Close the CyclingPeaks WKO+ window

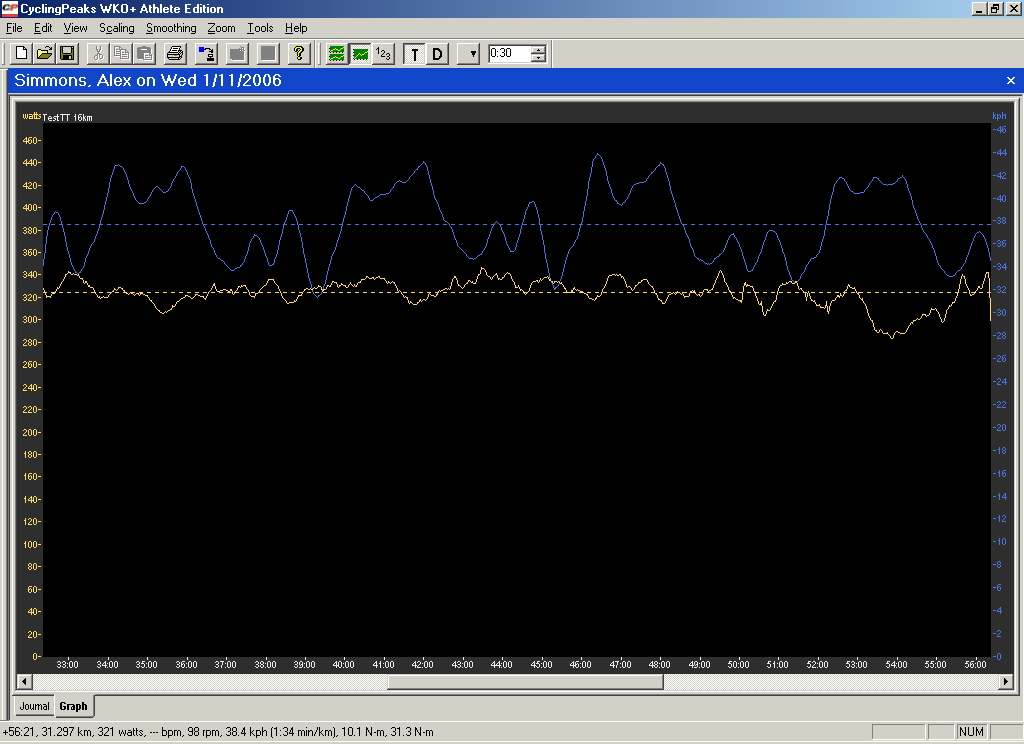1013,8
